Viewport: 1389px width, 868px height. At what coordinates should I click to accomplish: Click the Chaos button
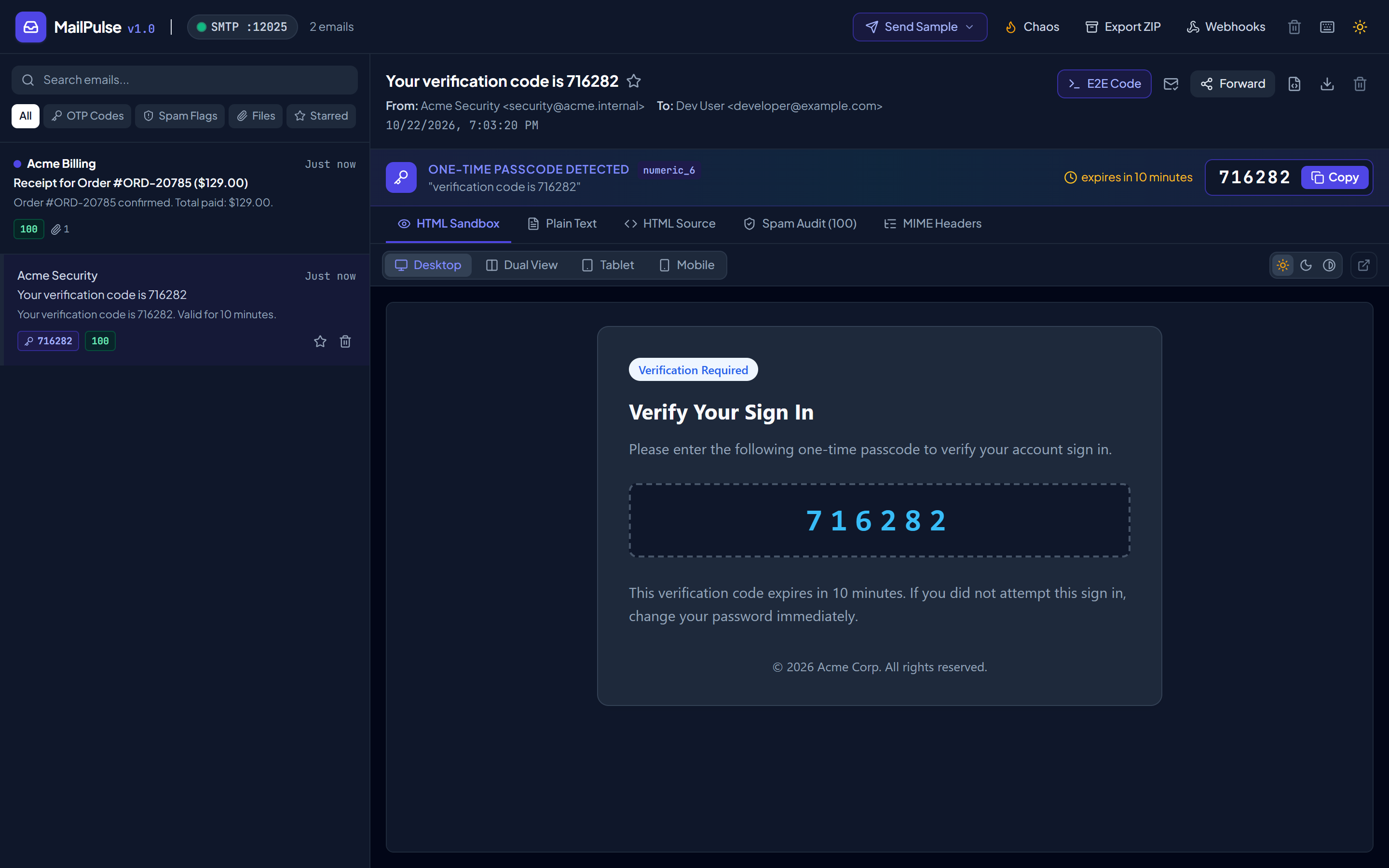click(1032, 27)
